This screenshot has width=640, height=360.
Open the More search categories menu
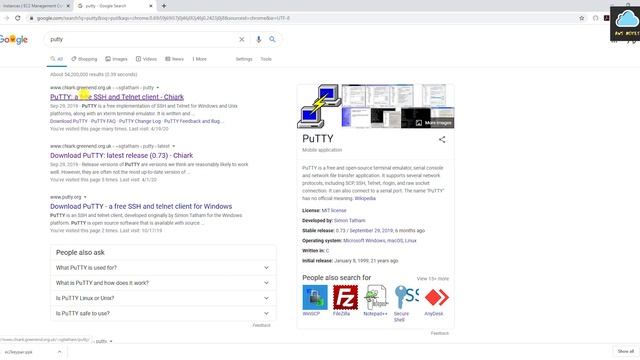tap(200, 59)
